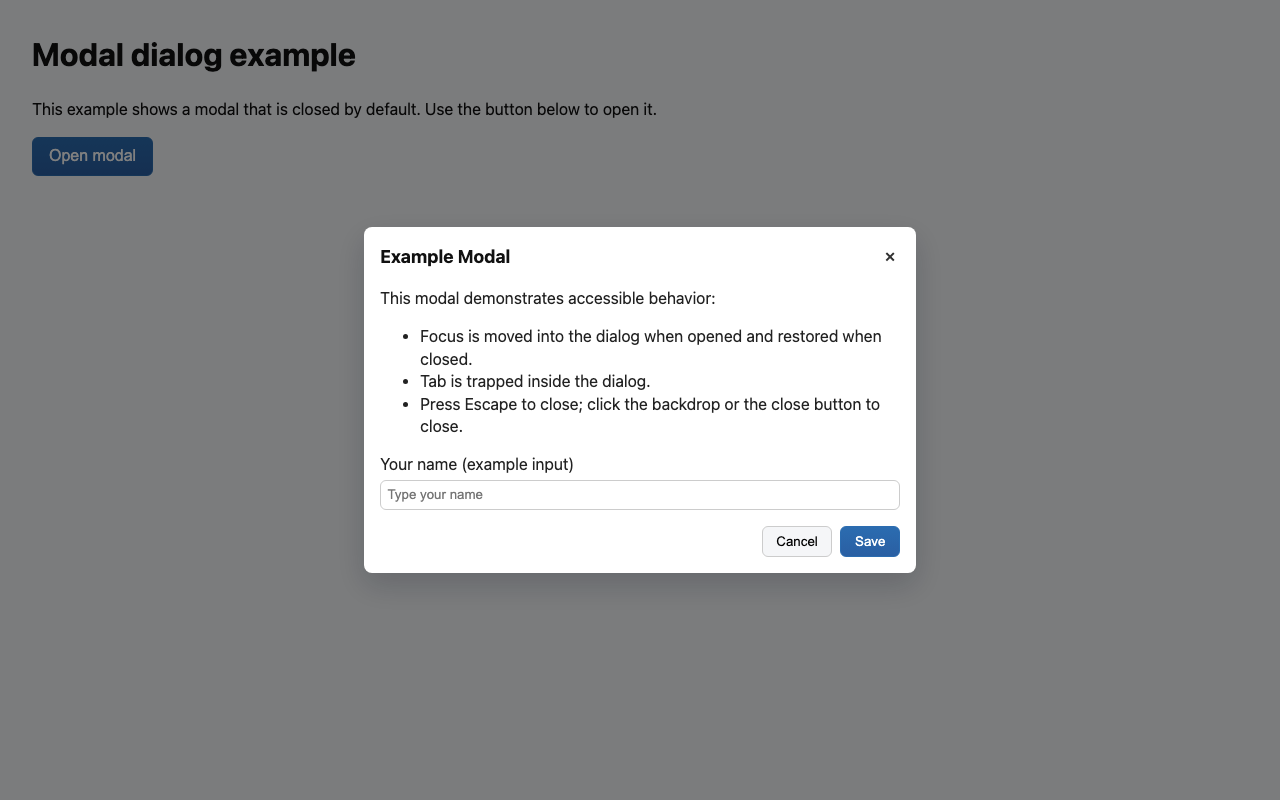Select the Example Modal heading text
The image size is (1280, 800).
pyautogui.click(x=445, y=257)
